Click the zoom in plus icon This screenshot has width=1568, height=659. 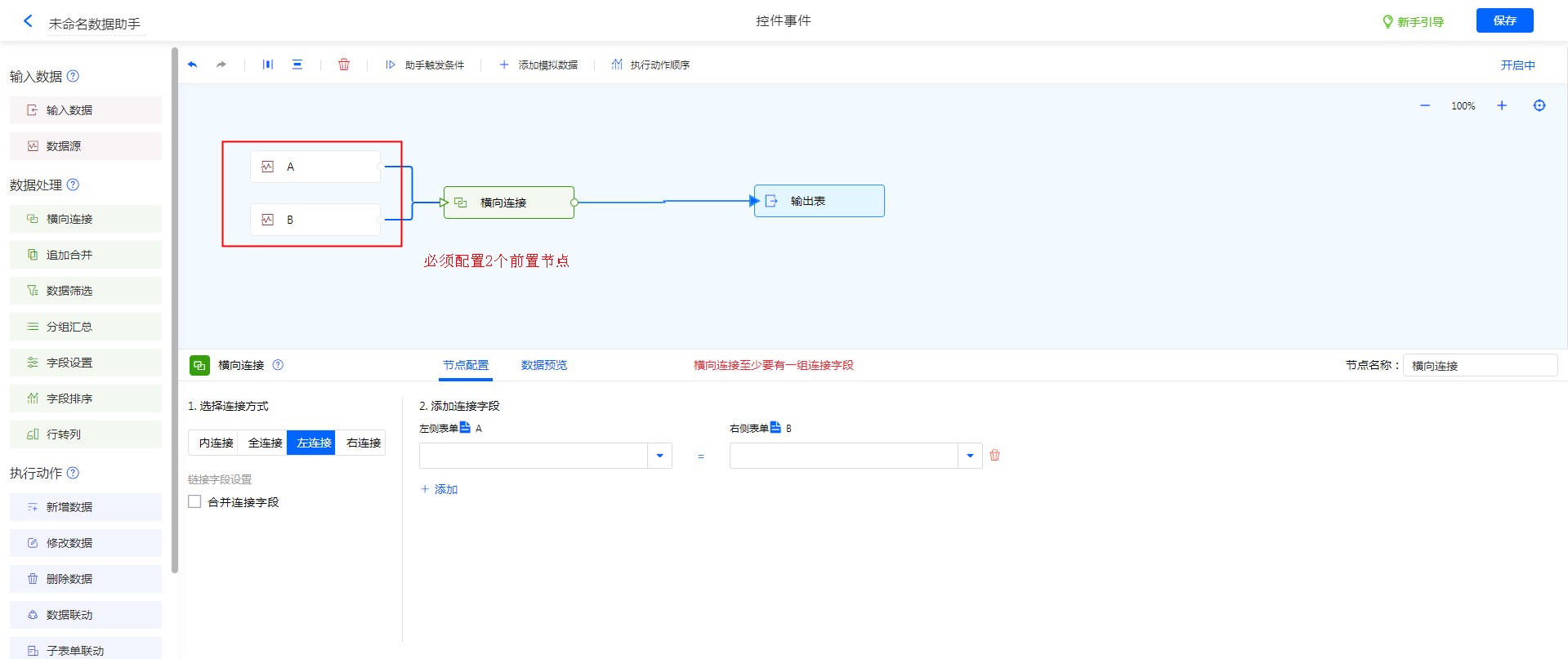click(1501, 105)
